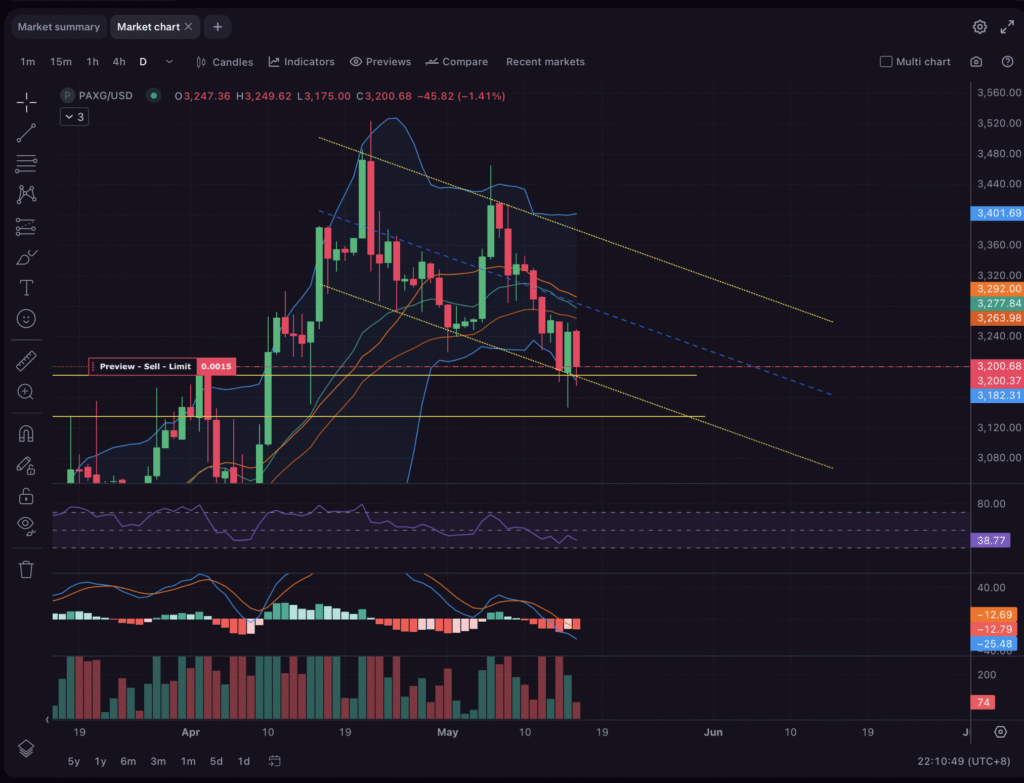Click the 3,182.31 blue price label
1024x783 pixels.
(x=997, y=395)
